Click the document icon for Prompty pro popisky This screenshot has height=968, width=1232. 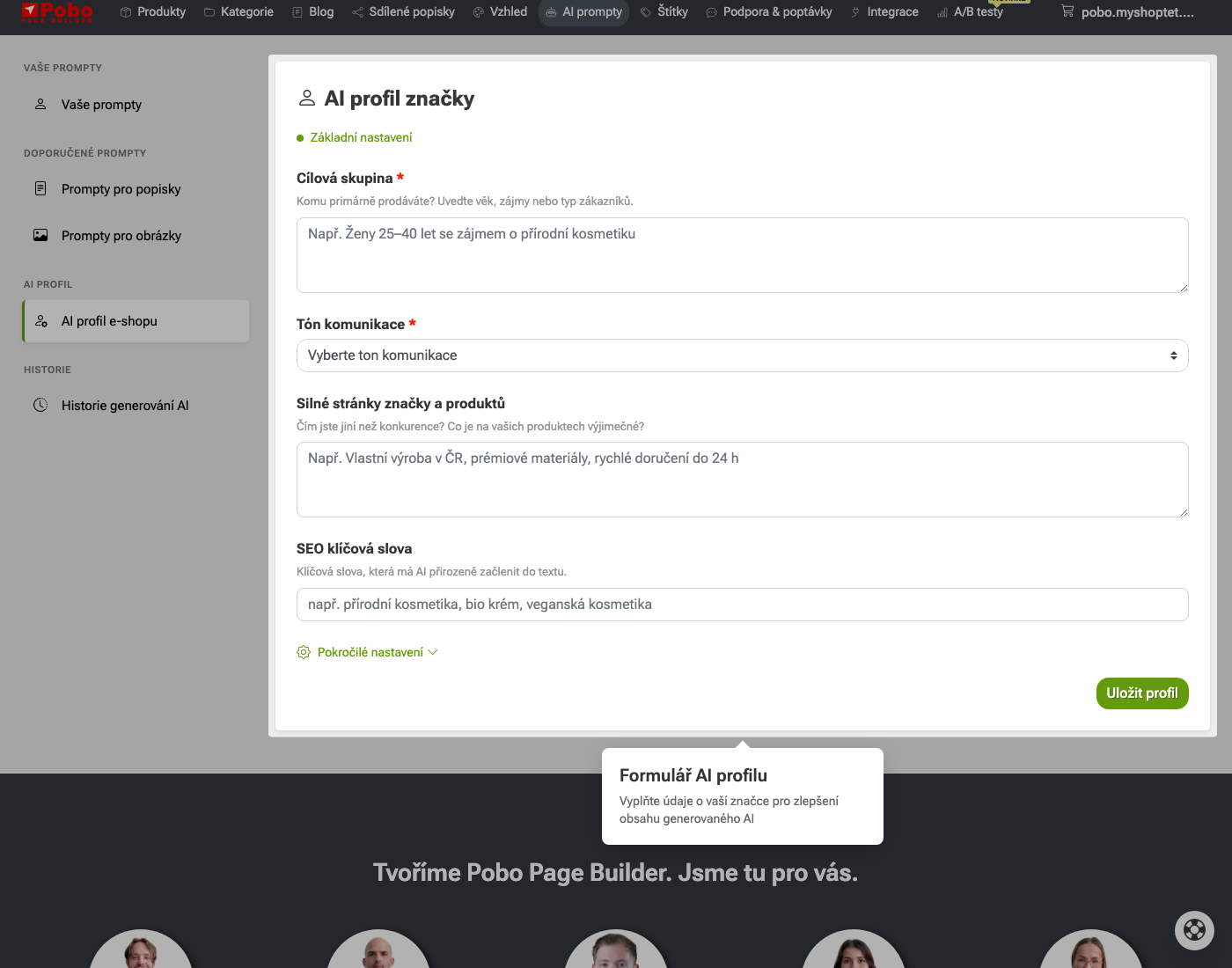[x=40, y=189]
